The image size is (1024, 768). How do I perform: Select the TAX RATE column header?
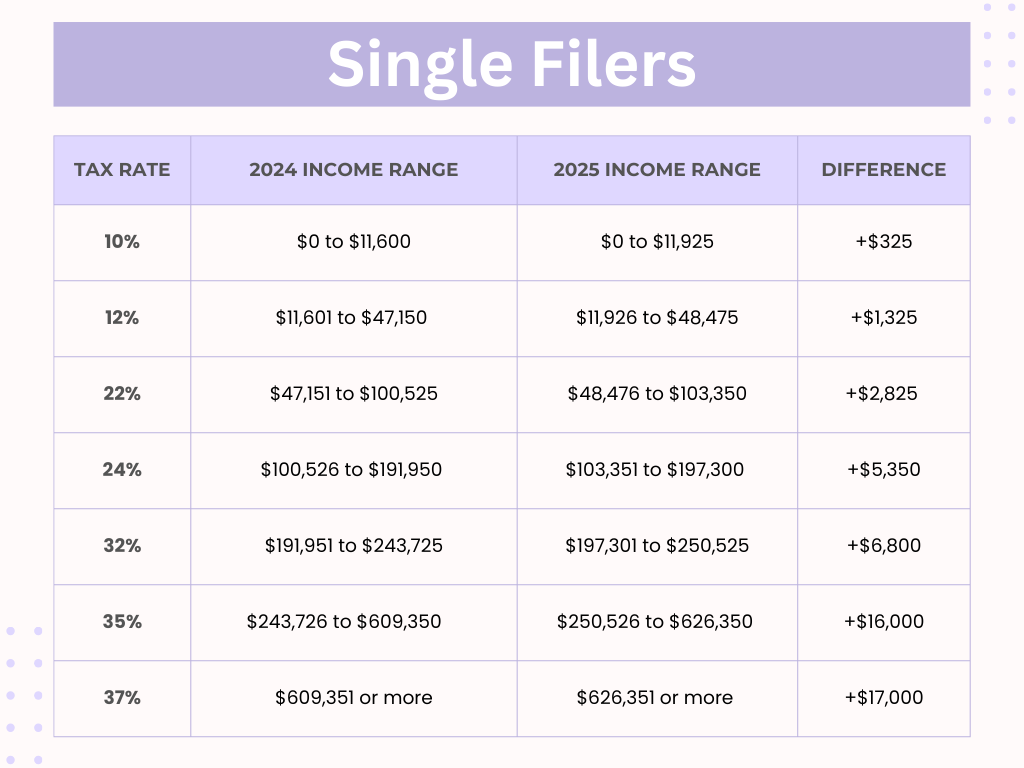pos(122,170)
